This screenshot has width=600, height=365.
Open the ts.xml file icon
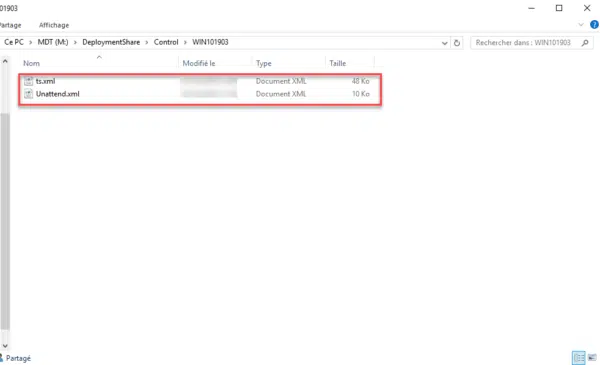(28, 81)
